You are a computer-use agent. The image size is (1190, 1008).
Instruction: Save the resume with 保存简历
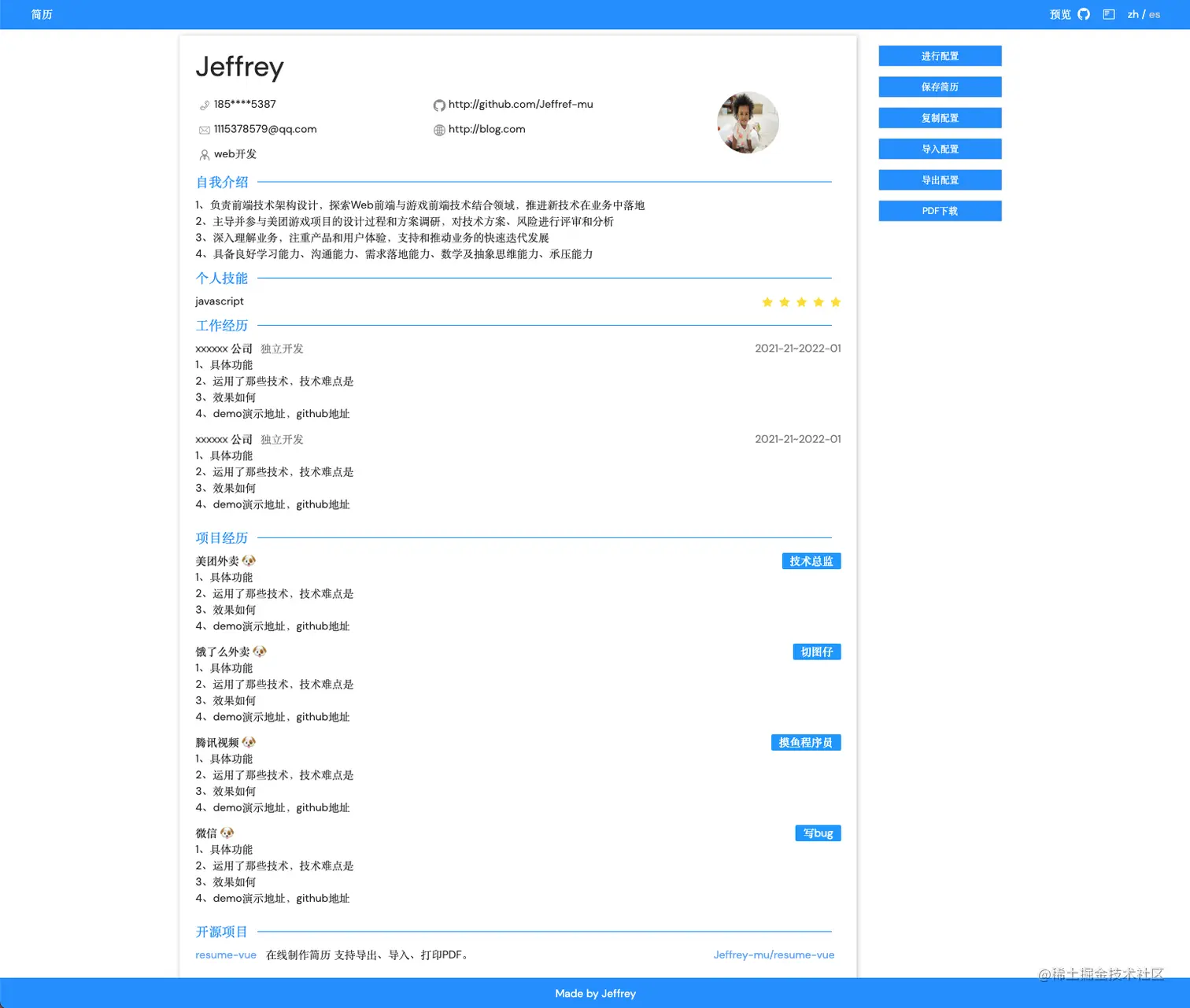pos(940,87)
